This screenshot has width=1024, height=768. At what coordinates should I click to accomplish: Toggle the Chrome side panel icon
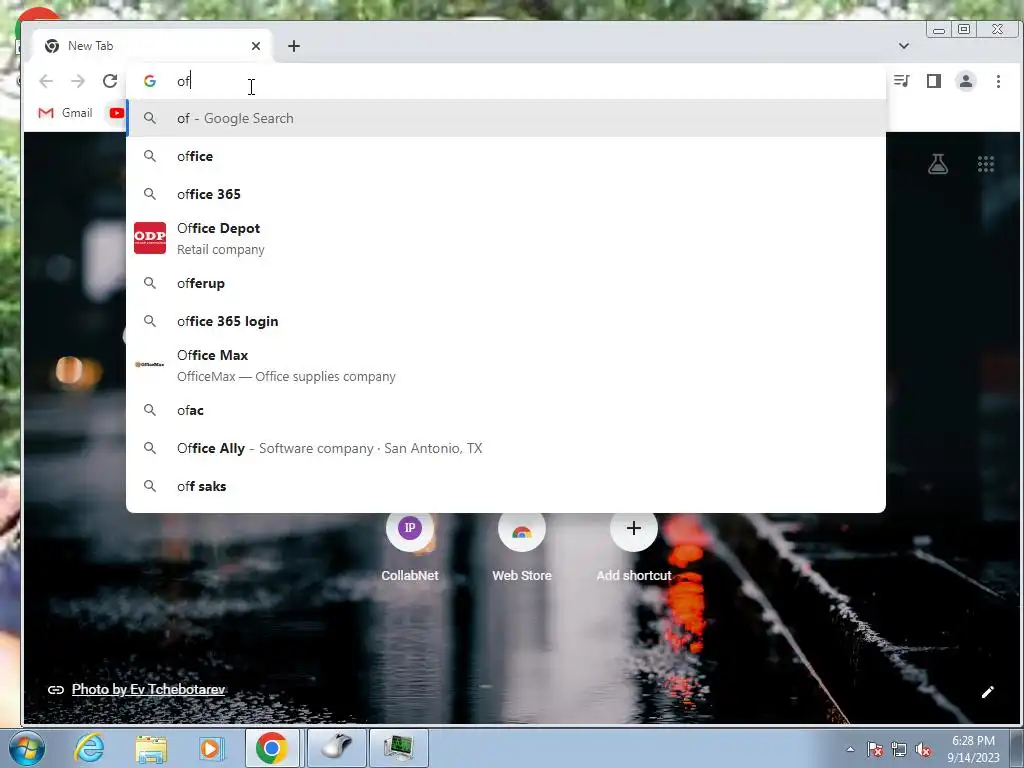tap(934, 81)
